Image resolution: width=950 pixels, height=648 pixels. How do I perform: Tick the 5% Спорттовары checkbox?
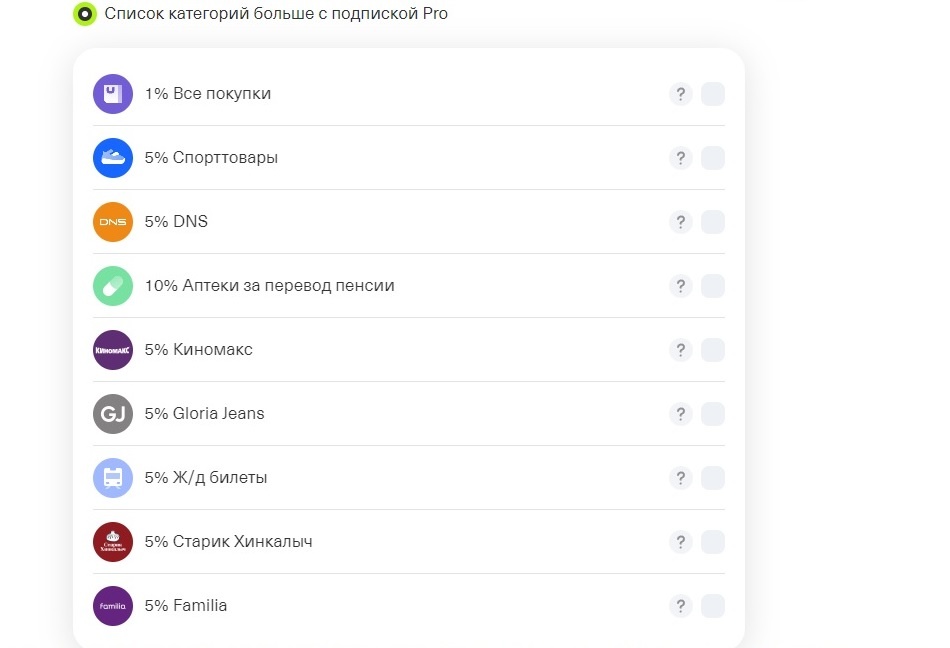(x=713, y=158)
